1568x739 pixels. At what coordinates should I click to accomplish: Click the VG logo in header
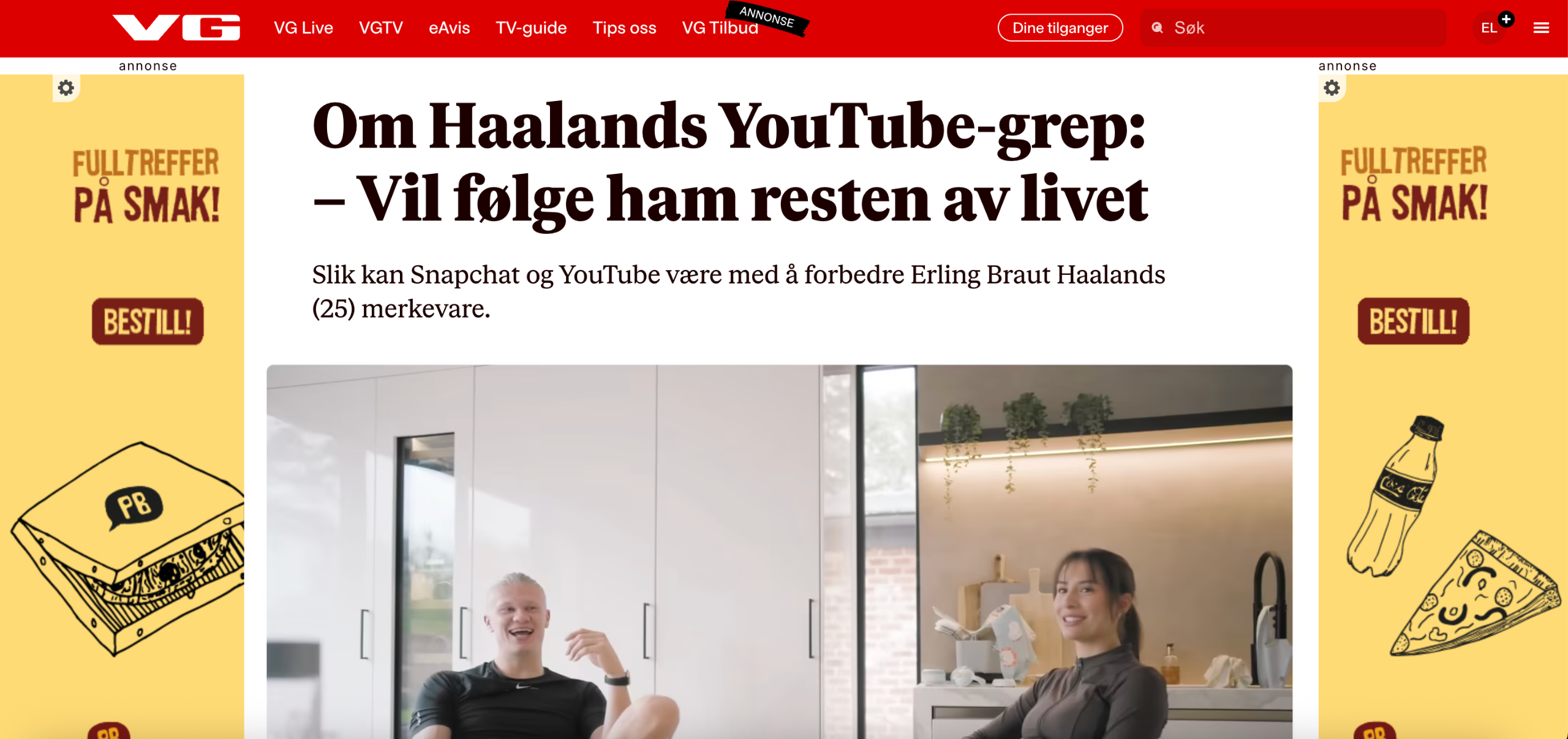pyautogui.click(x=176, y=28)
